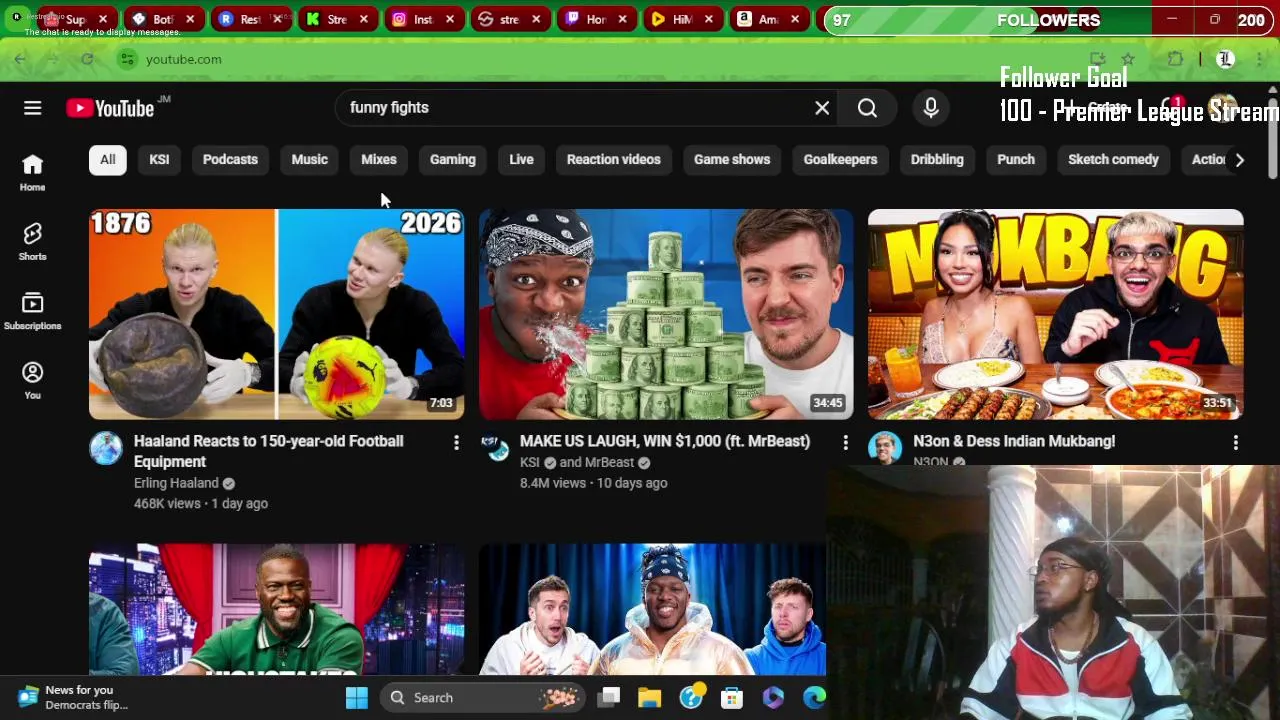Click the Mukbang video thumbnail
Image resolution: width=1280 pixels, height=720 pixels.
(x=1056, y=314)
